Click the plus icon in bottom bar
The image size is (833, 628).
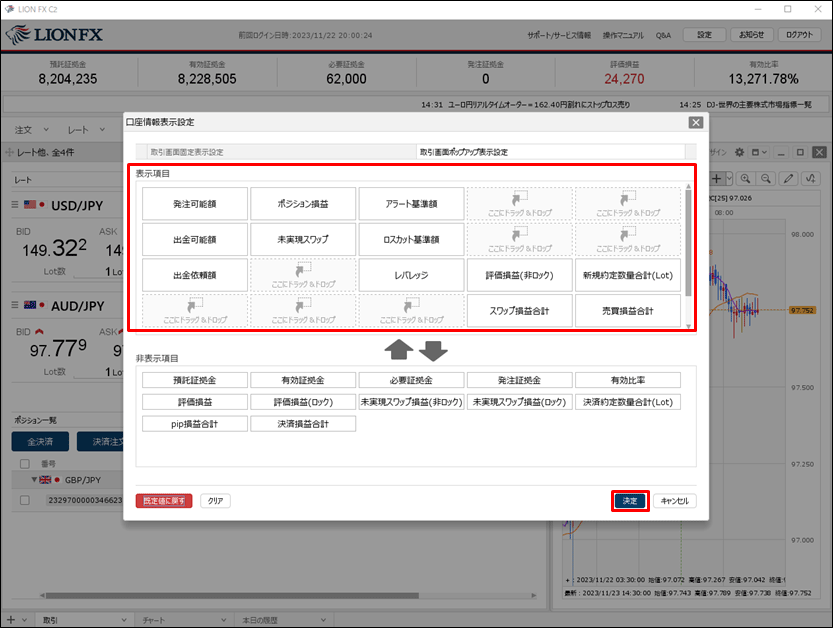[x=11, y=619]
